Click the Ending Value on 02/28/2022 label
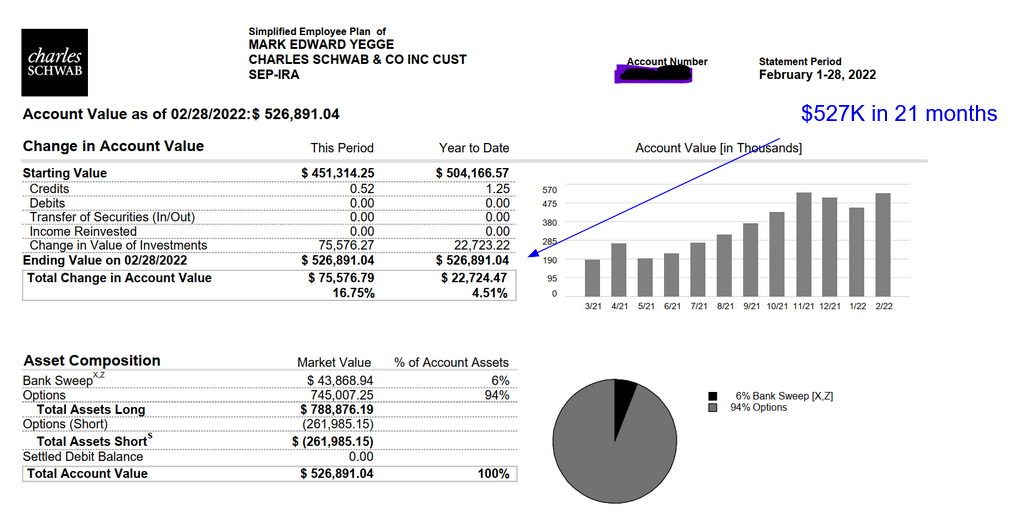Screen dimensions: 1011x517 tap(105, 260)
